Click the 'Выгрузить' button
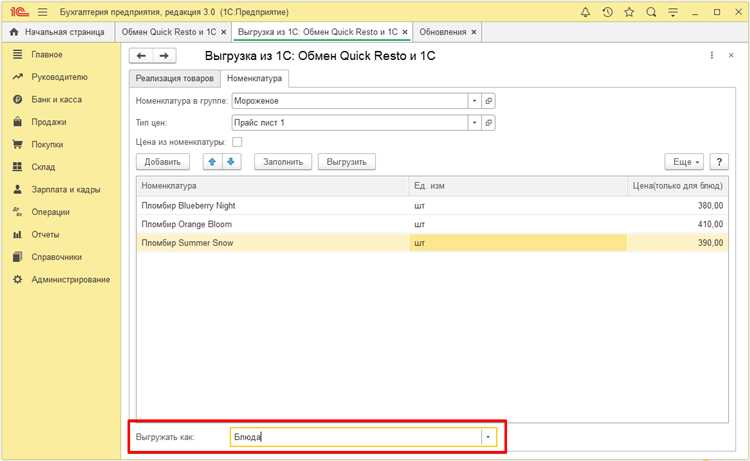The width and height of the screenshot is (750, 461). 346,162
